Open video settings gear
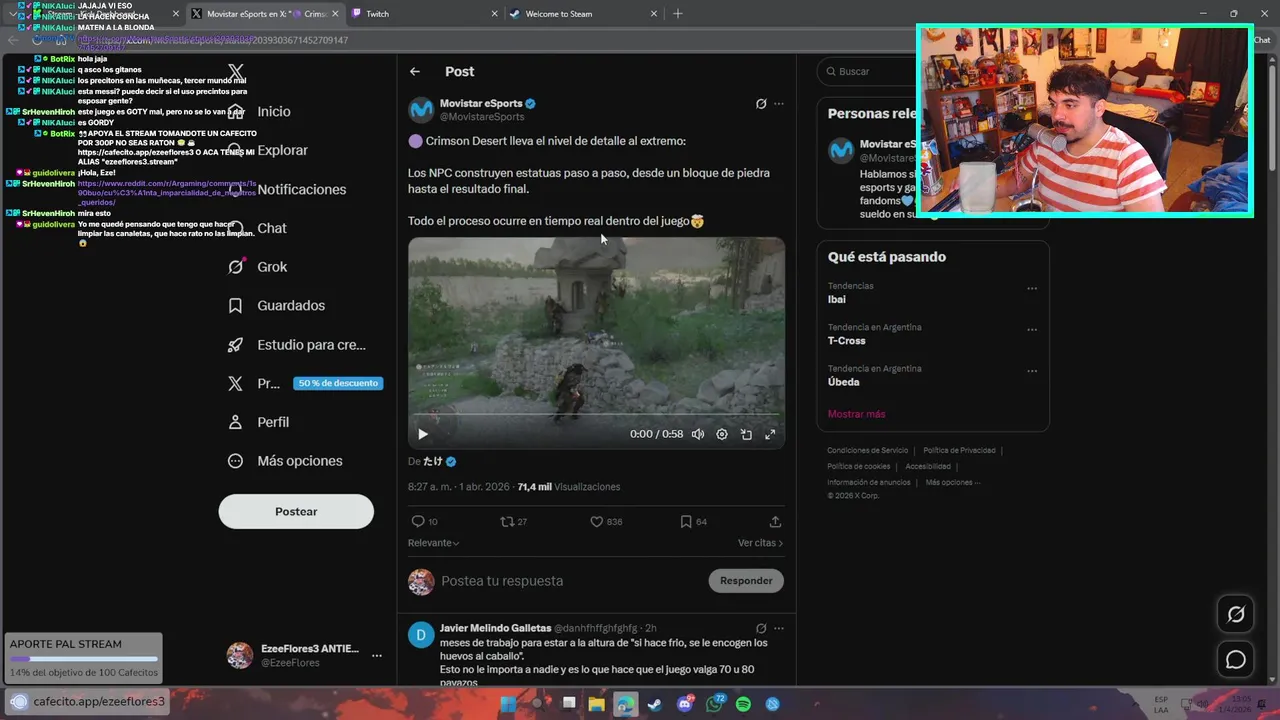This screenshot has height=720, width=1280. (722, 434)
